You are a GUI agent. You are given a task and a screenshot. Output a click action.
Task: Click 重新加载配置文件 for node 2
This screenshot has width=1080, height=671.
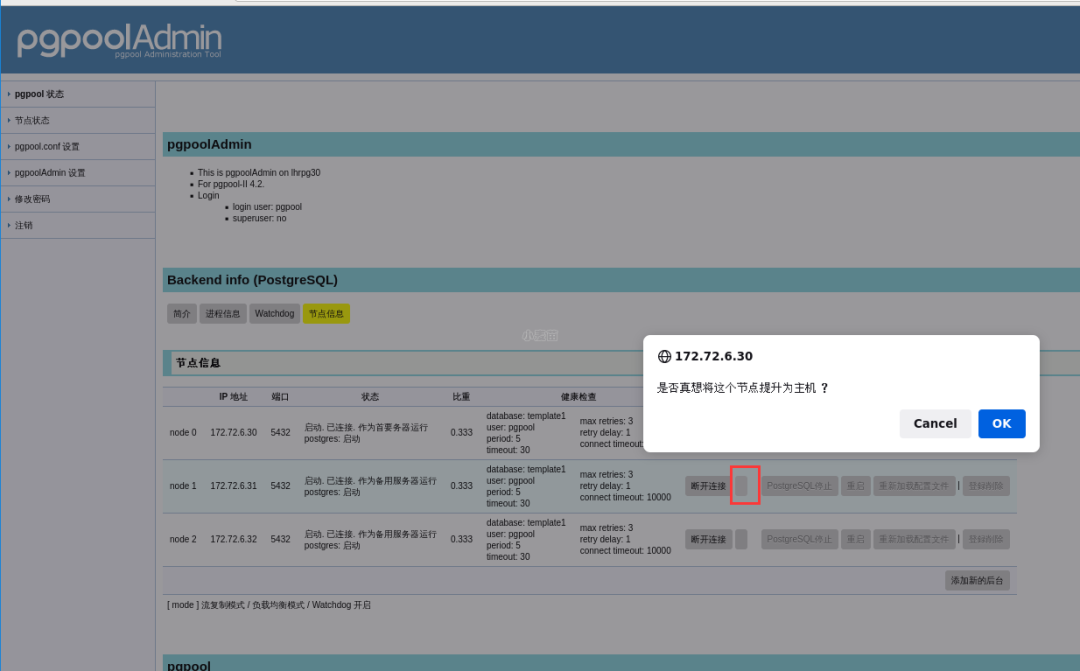coord(914,539)
